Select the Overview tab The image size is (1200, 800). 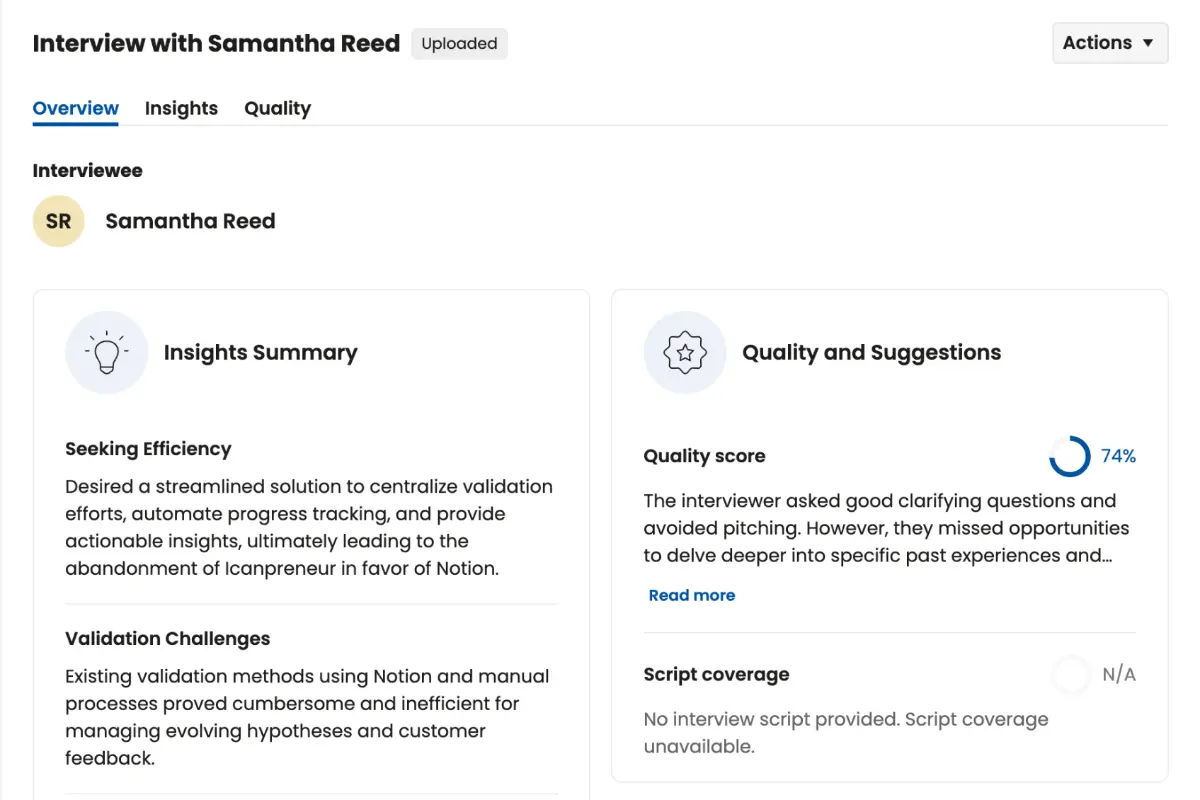click(76, 108)
